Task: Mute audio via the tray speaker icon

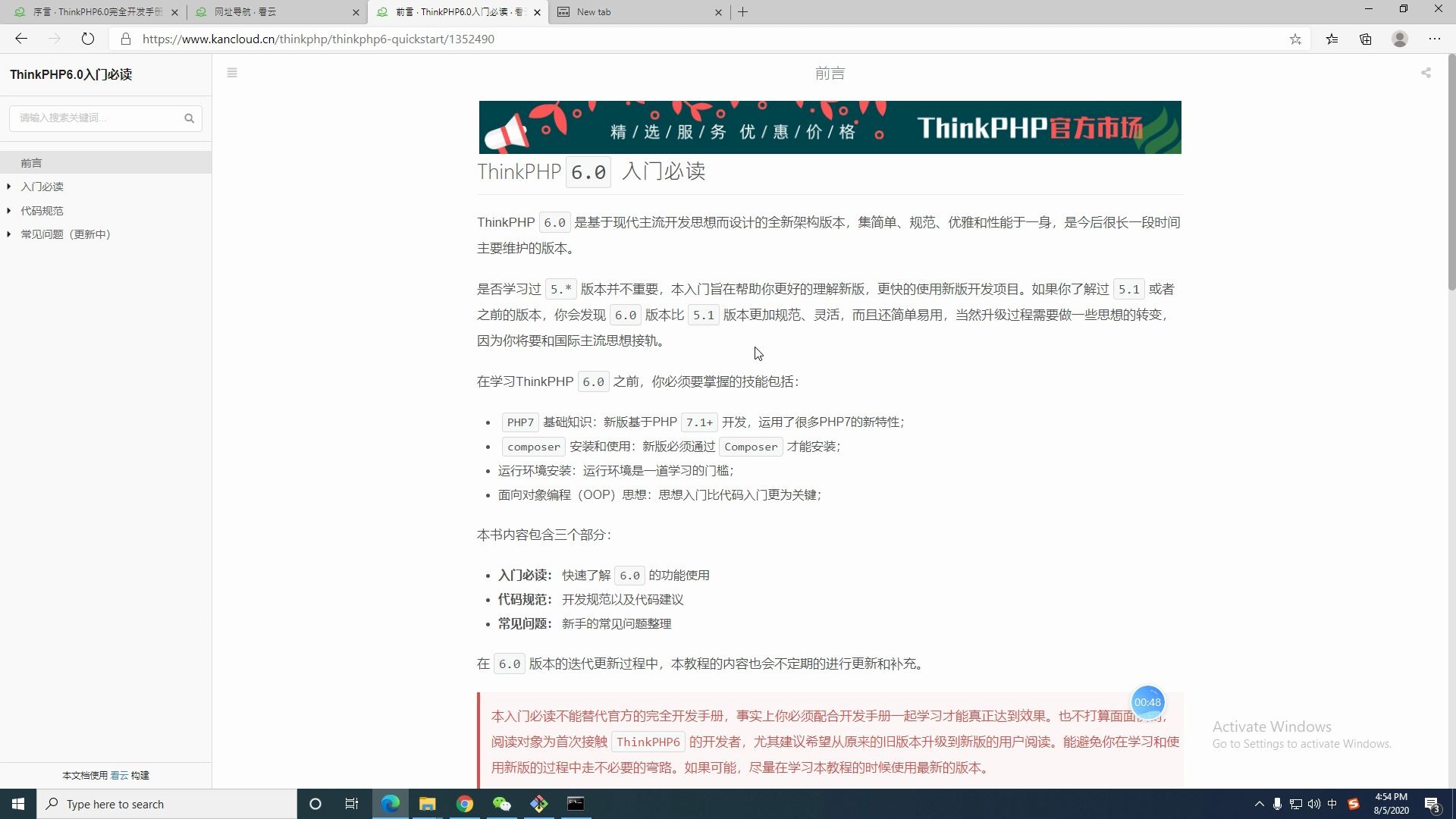Action: click(x=1314, y=804)
